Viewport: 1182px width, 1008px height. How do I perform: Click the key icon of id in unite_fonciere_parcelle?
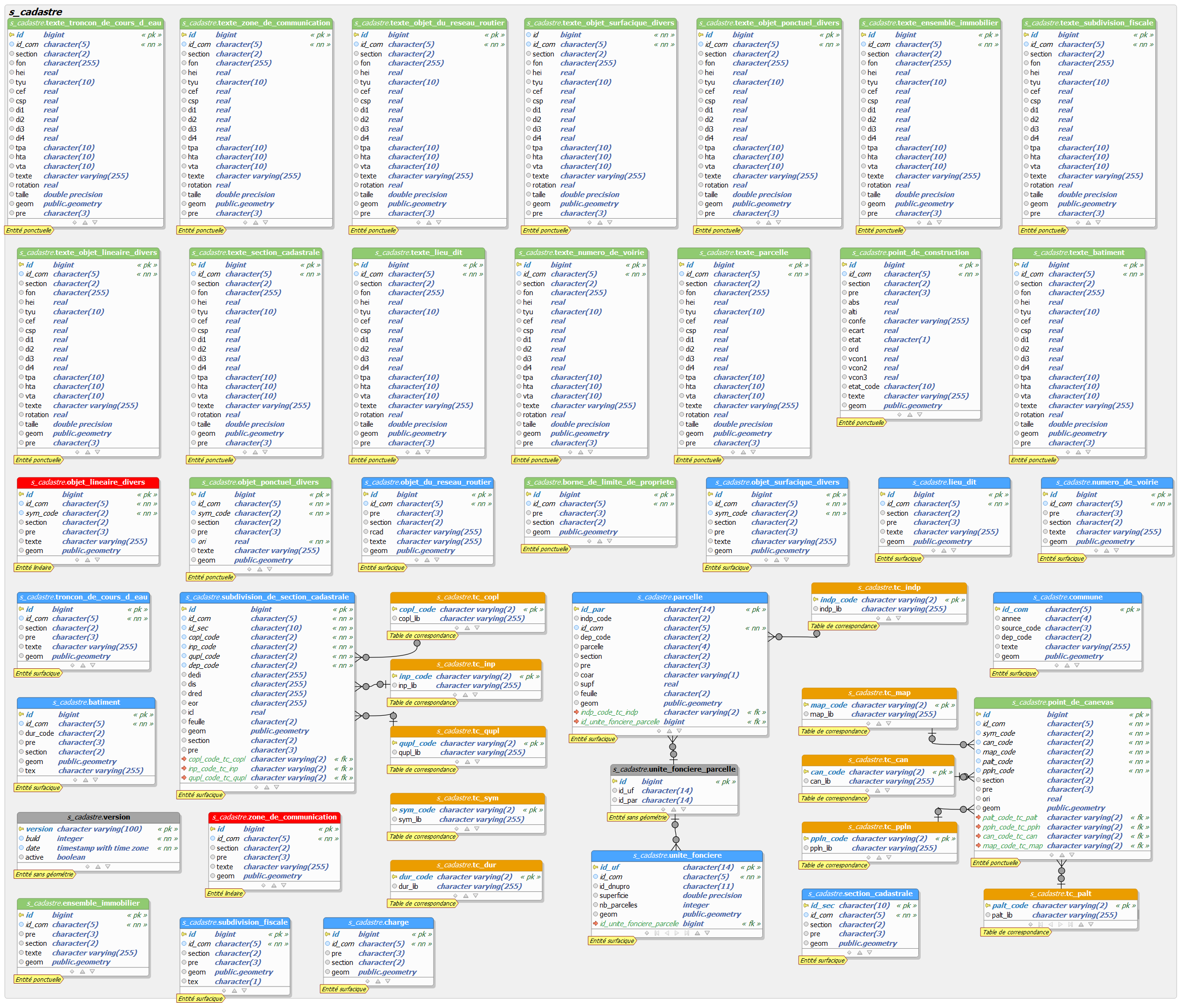(614, 782)
